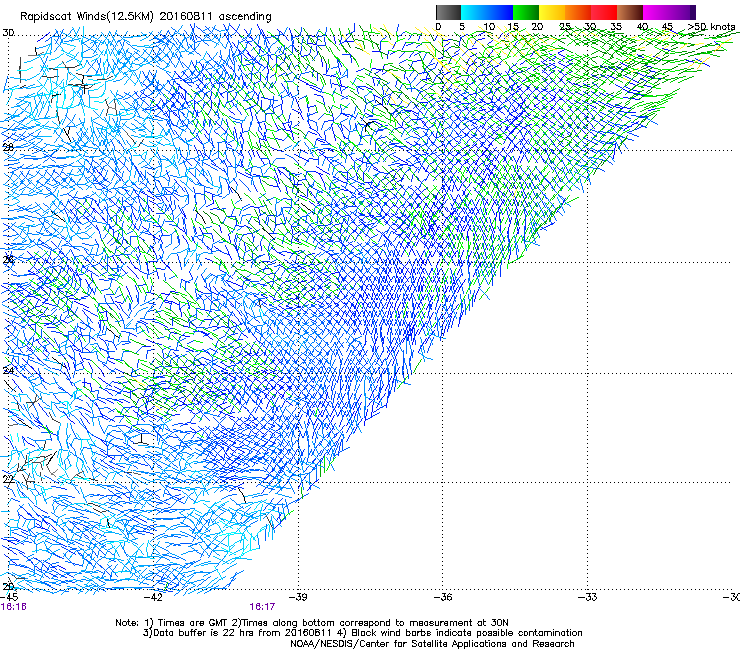Click the brown 35-40 knots color segment
Screen dimensions: 740x650
coord(630,12)
